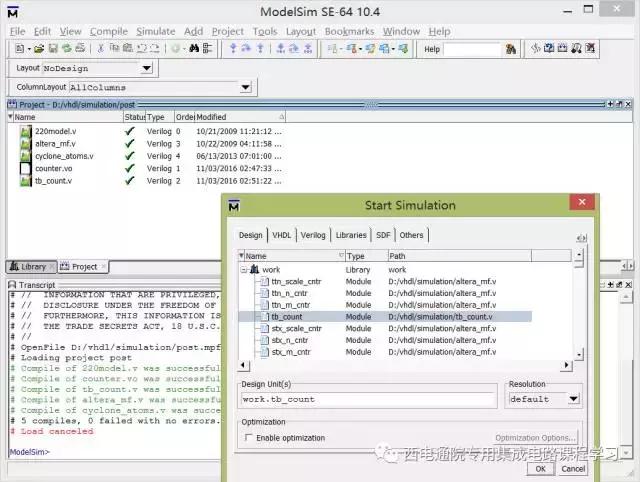The width and height of the screenshot is (640, 482).
Task: Switch to the Libraries tab in dialog
Action: [x=350, y=235]
